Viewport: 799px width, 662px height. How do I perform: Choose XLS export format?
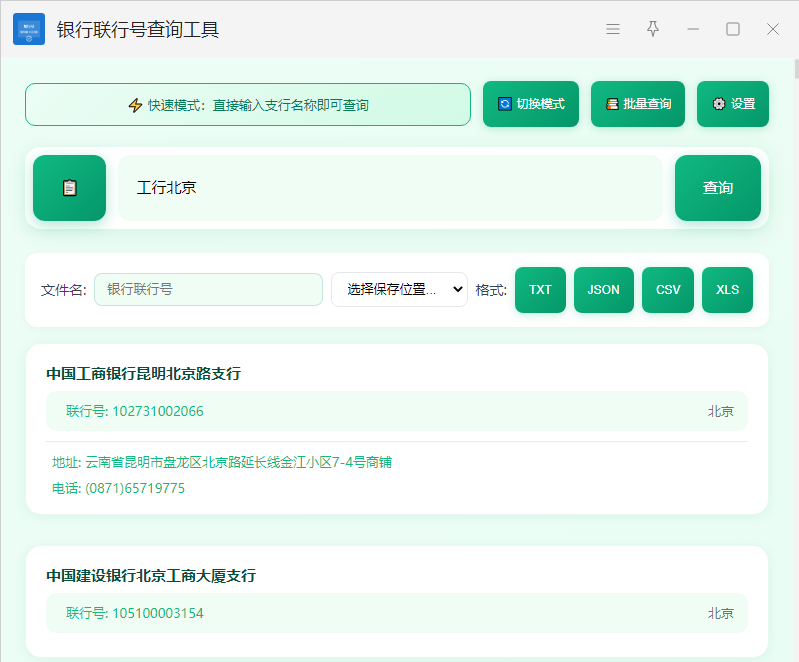click(x=727, y=290)
